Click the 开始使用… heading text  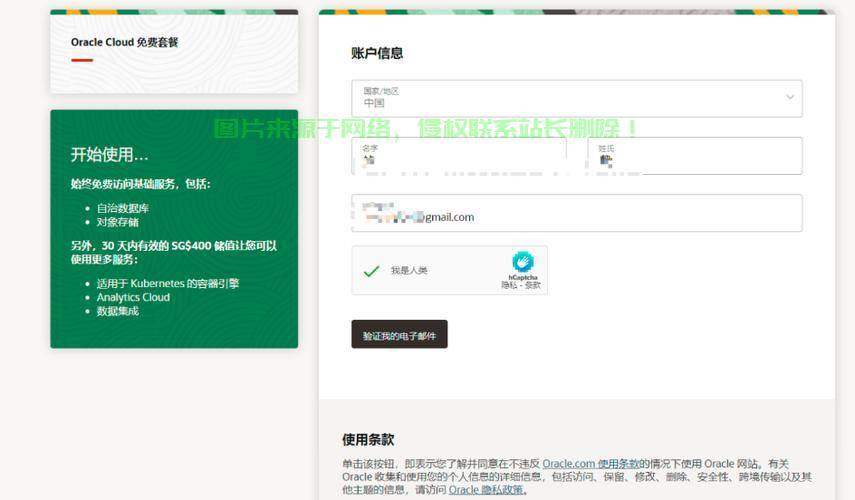click(x=109, y=155)
